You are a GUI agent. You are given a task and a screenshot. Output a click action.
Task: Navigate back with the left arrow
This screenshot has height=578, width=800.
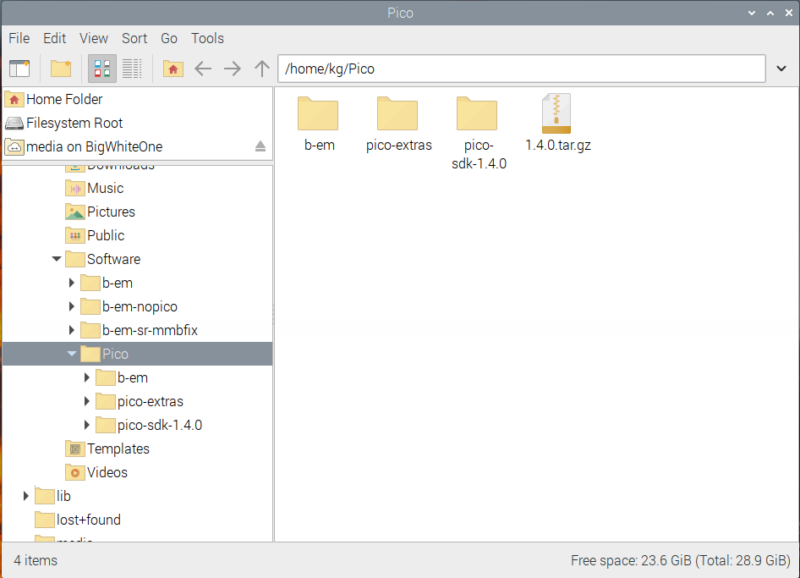[203, 68]
